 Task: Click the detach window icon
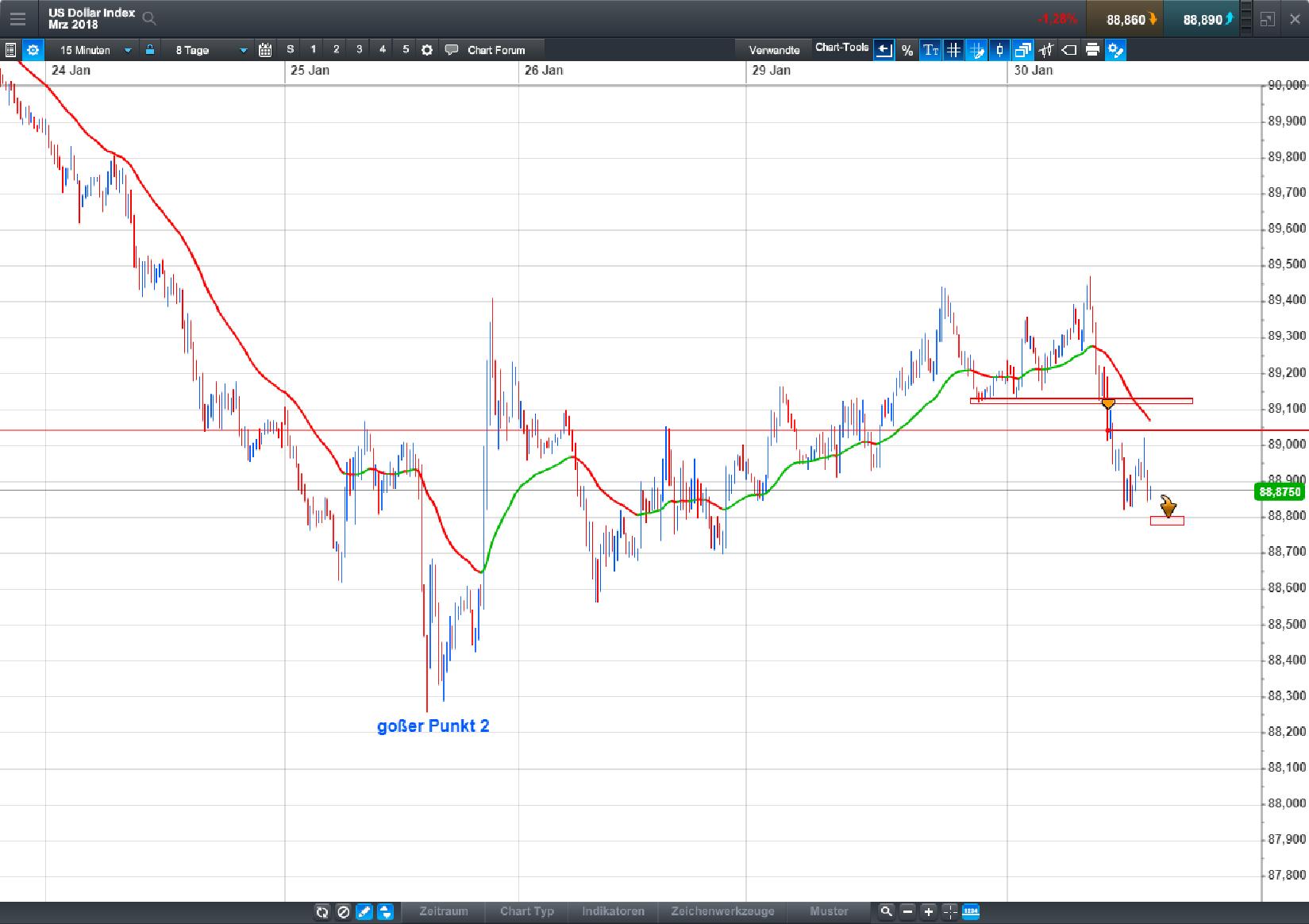pyautogui.click(x=1267, y=19)
